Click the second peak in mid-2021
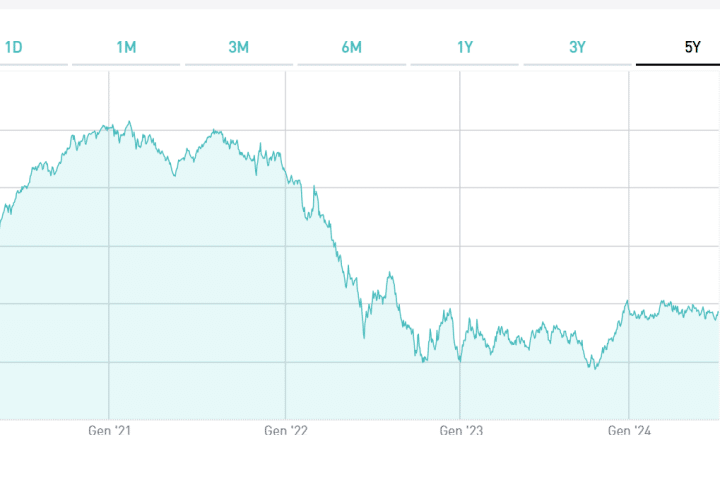 click(217, 130)
